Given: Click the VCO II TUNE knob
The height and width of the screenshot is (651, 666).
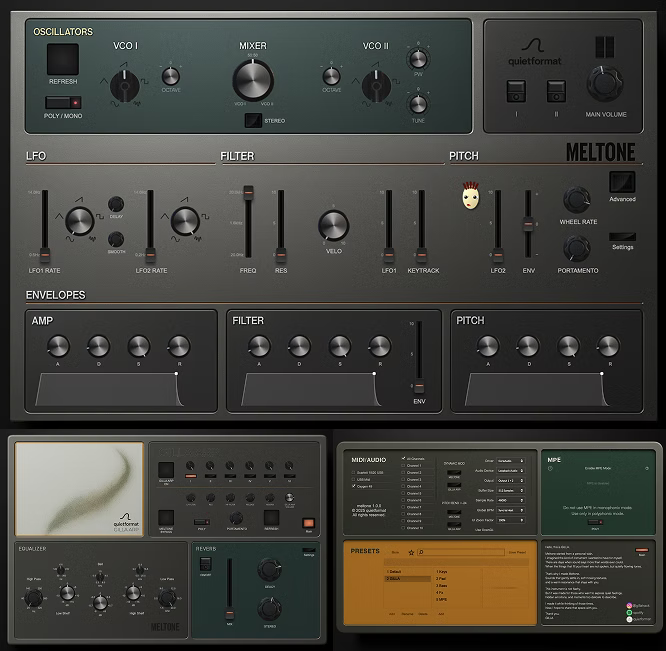Looking at the screenshot, I should click(418, 104).
